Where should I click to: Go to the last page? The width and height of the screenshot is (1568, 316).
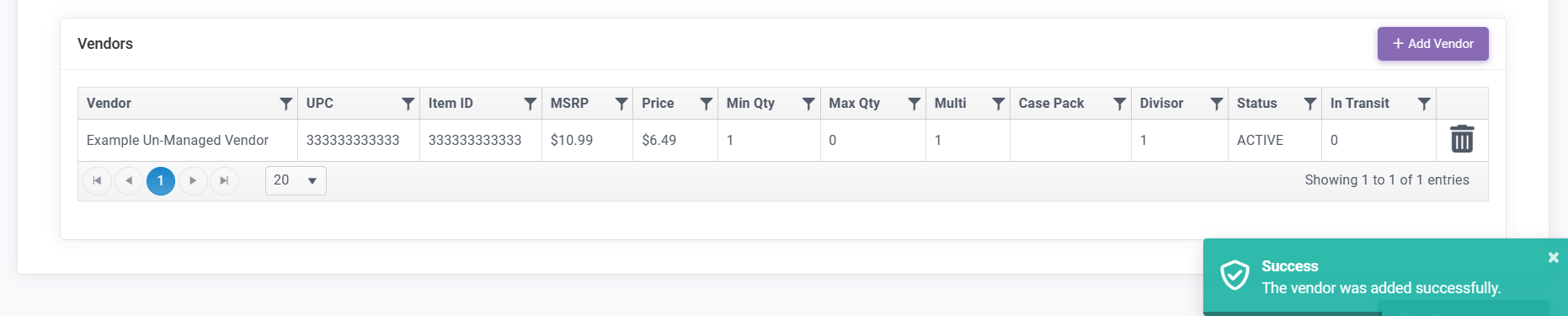[x=224, y=180]
